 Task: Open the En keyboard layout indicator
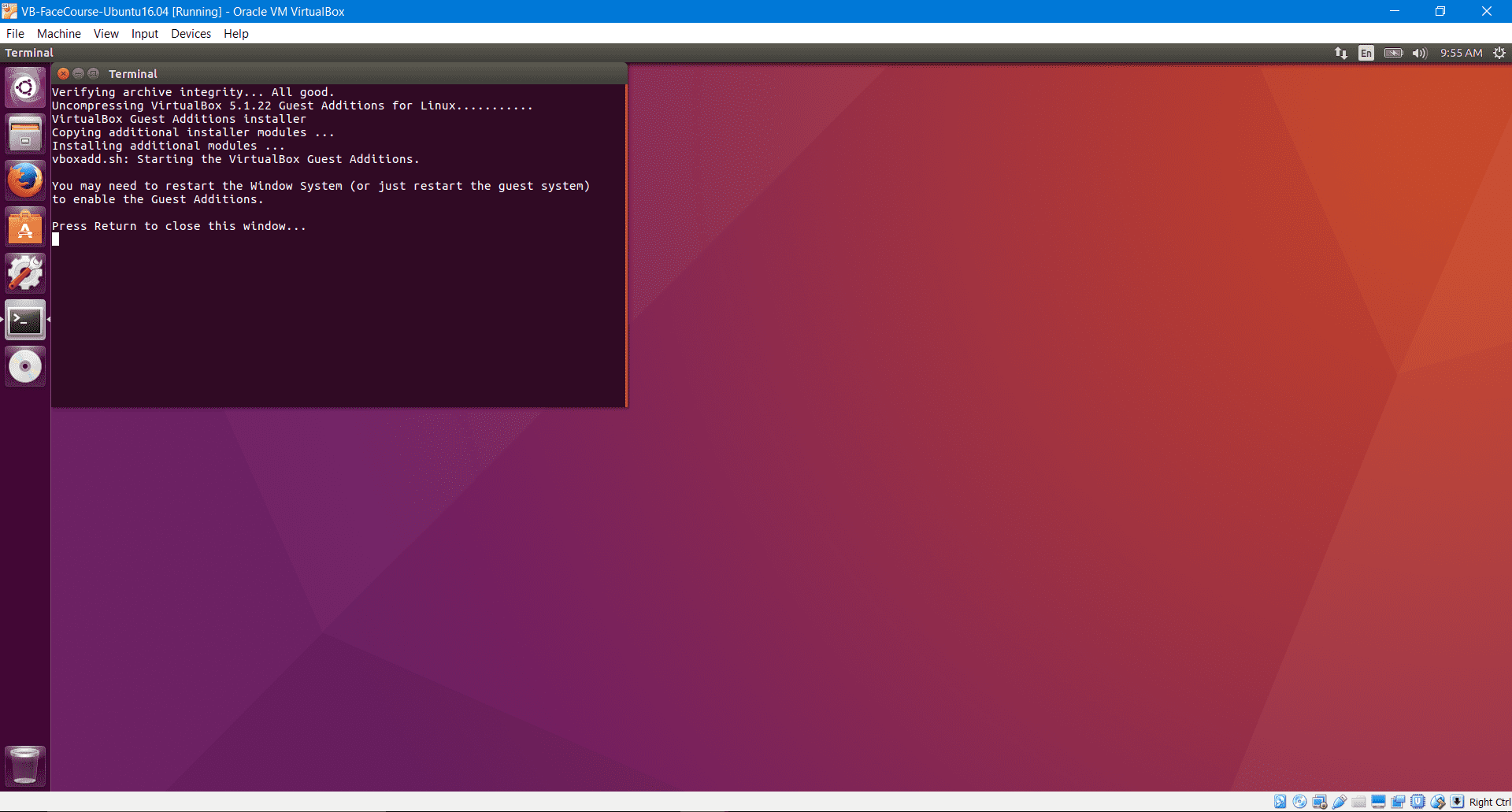pyautogui.click(x=1366, y=53)
